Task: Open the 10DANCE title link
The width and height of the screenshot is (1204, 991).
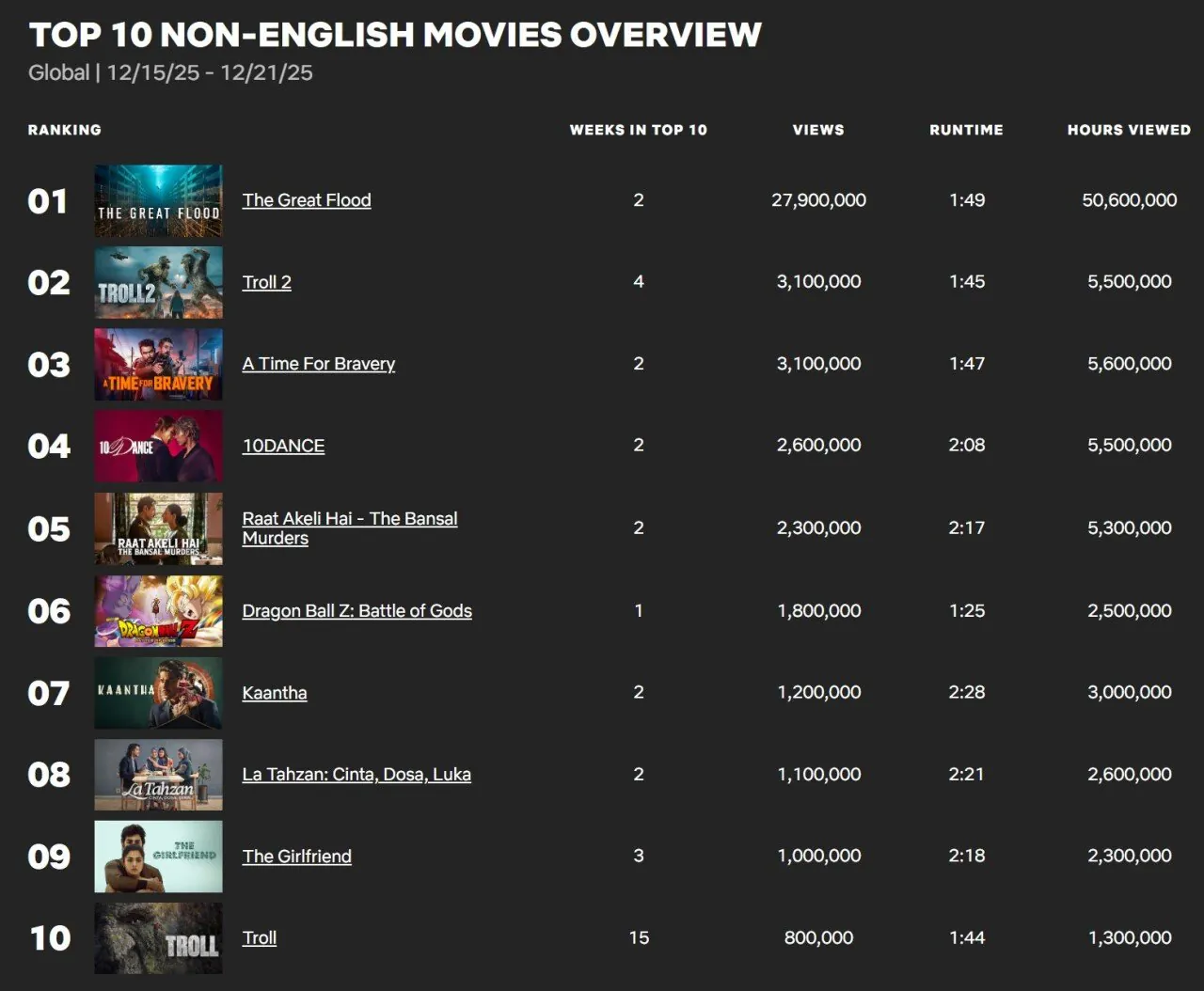Action: (283, 446)
